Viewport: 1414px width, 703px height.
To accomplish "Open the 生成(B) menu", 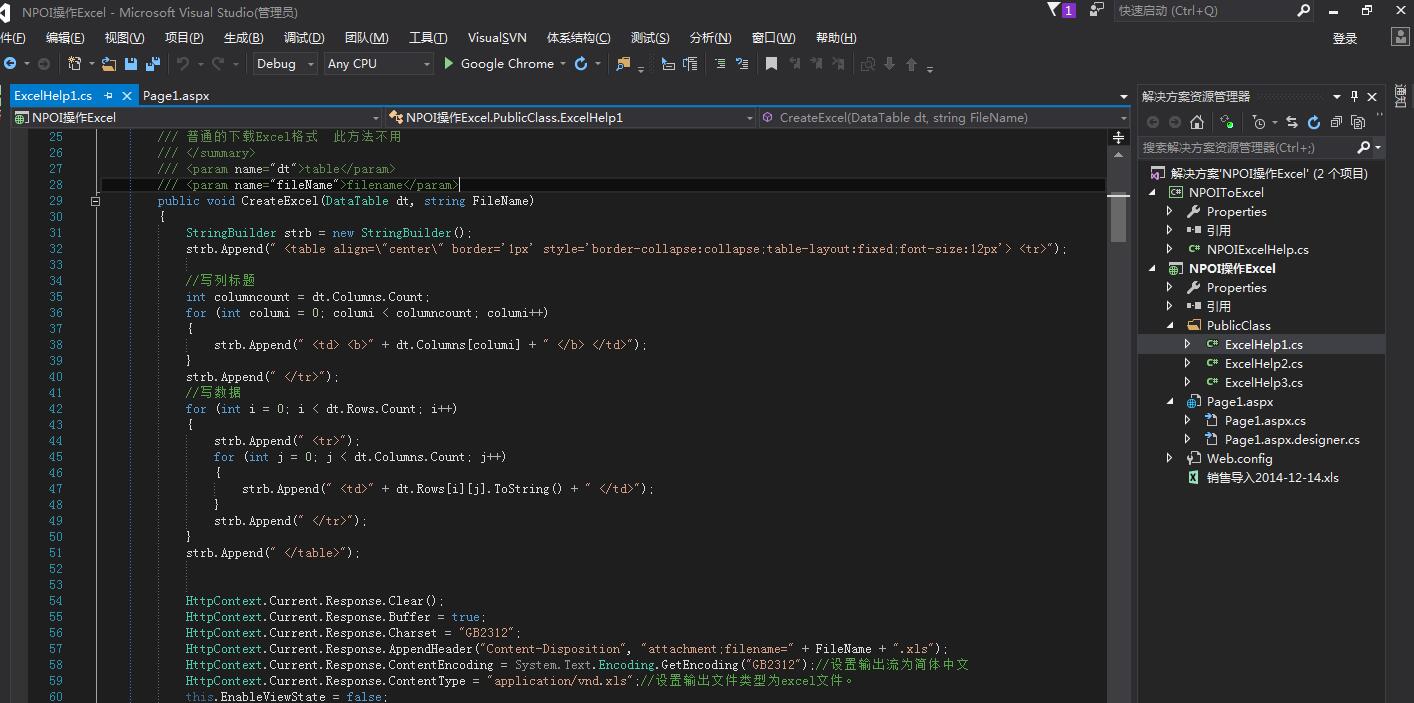I will pos(243,37).
